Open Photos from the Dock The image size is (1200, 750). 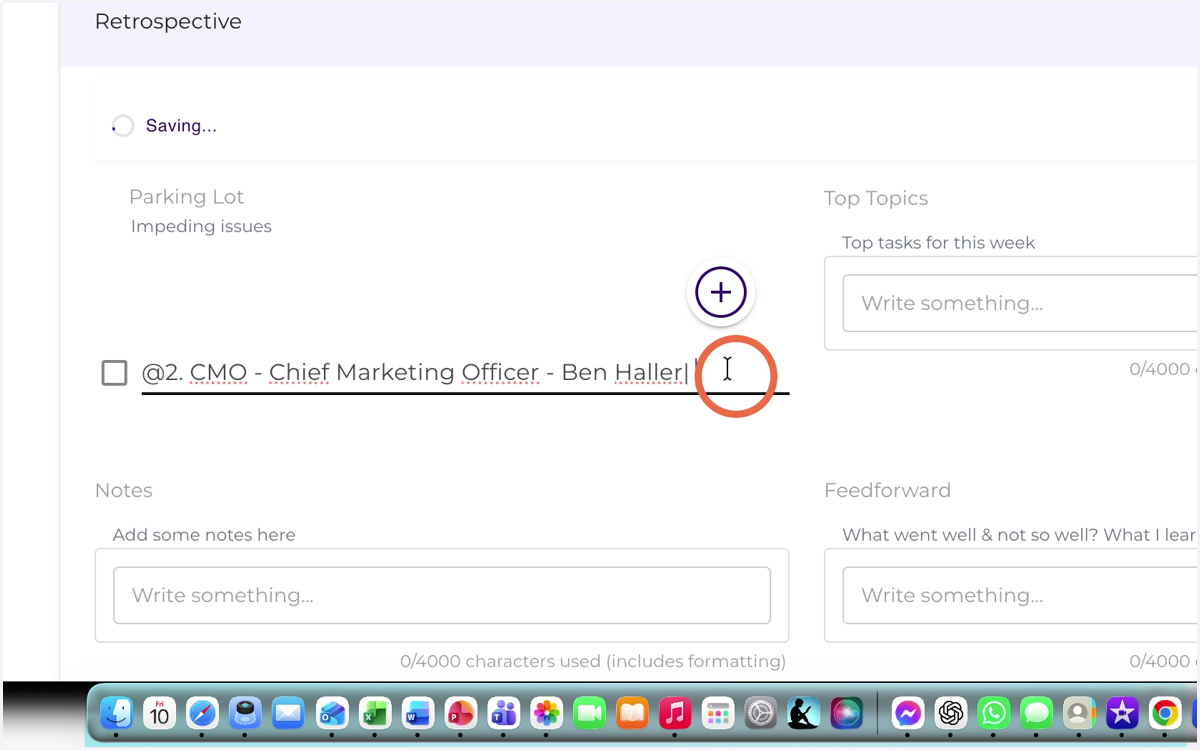pos(547,712)
